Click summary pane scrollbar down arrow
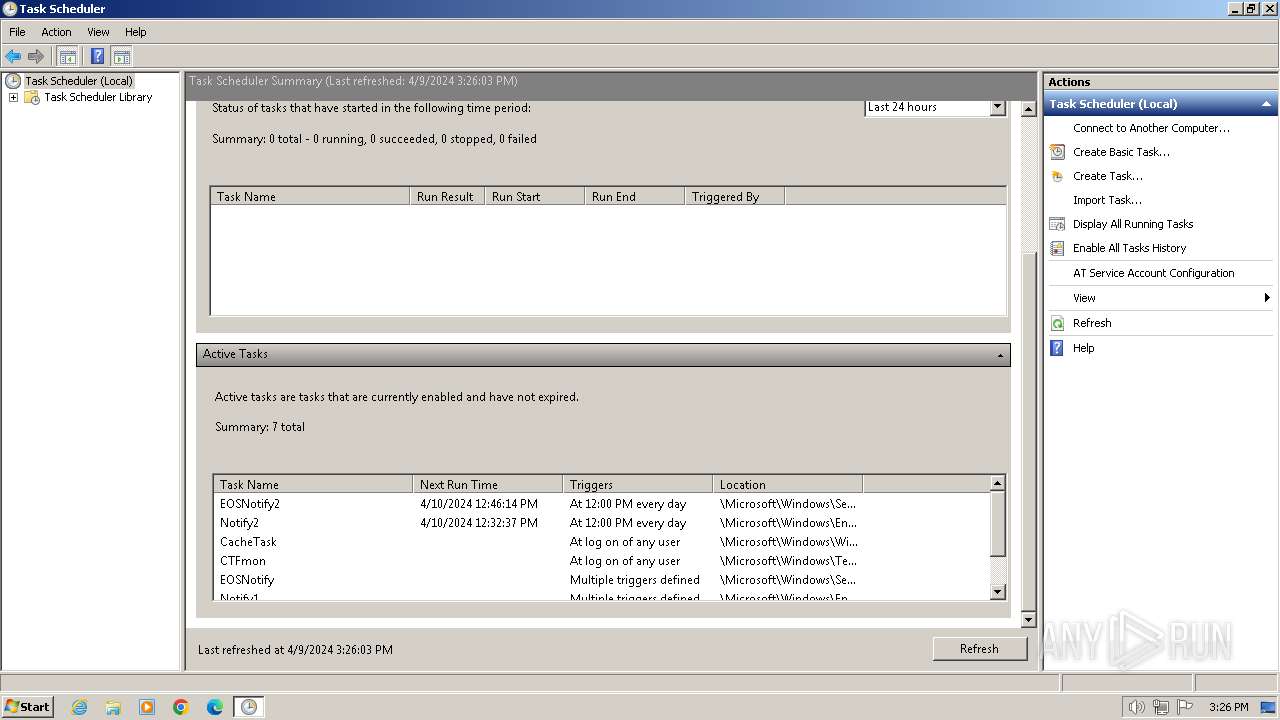This screenshot has height=720, width=1280. pyautogui.click(x=1028, y=620)
